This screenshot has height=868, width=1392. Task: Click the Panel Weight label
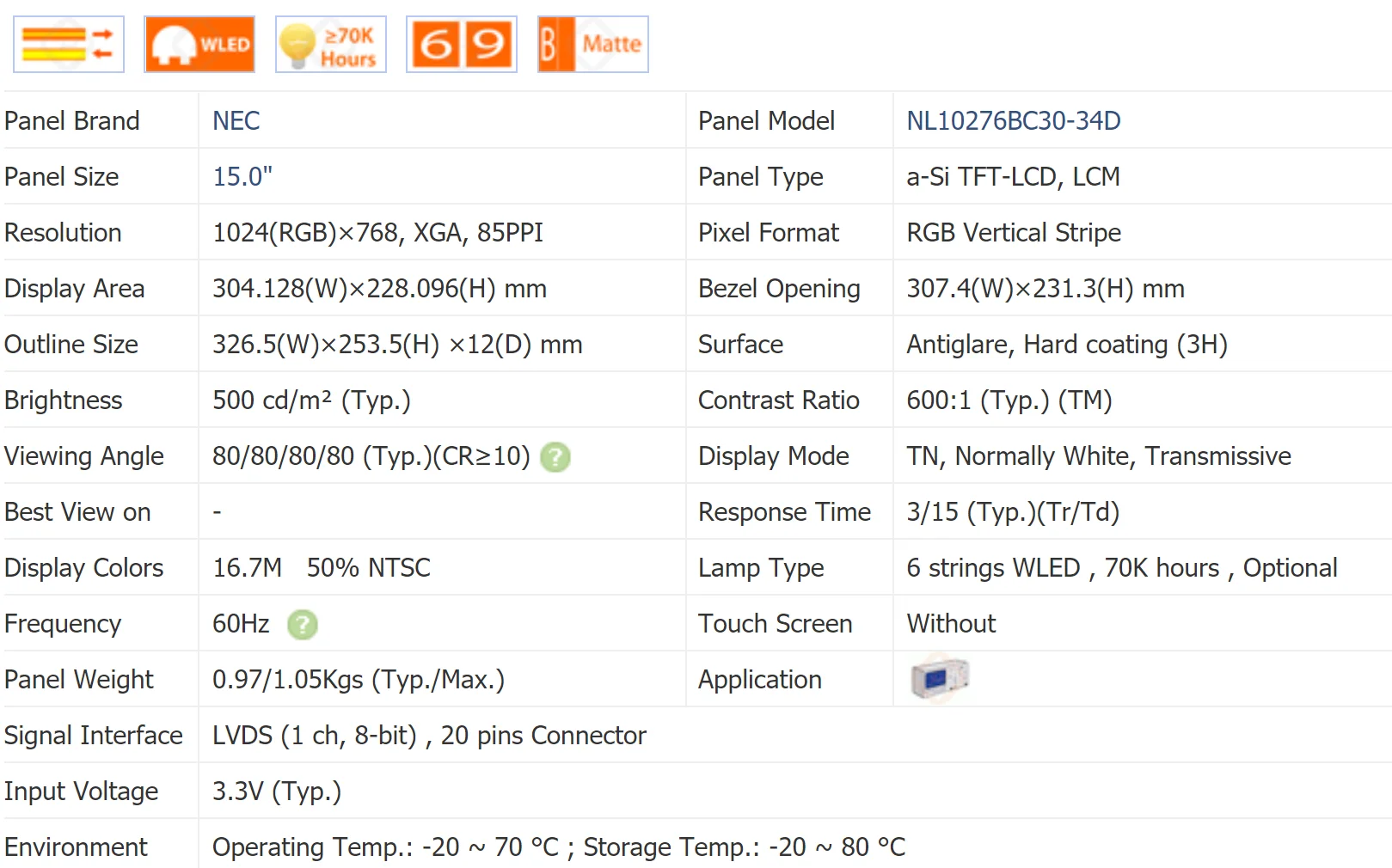pyautogui.click(x=78, y=680)
